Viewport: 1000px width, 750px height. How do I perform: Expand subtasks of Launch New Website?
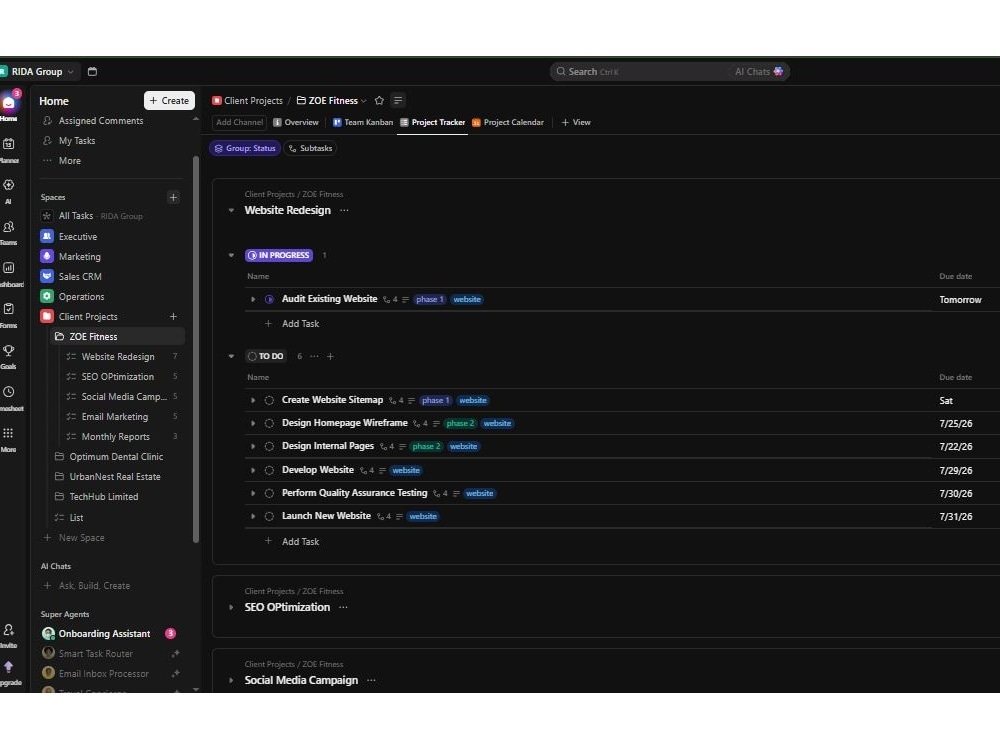point(253,517)
